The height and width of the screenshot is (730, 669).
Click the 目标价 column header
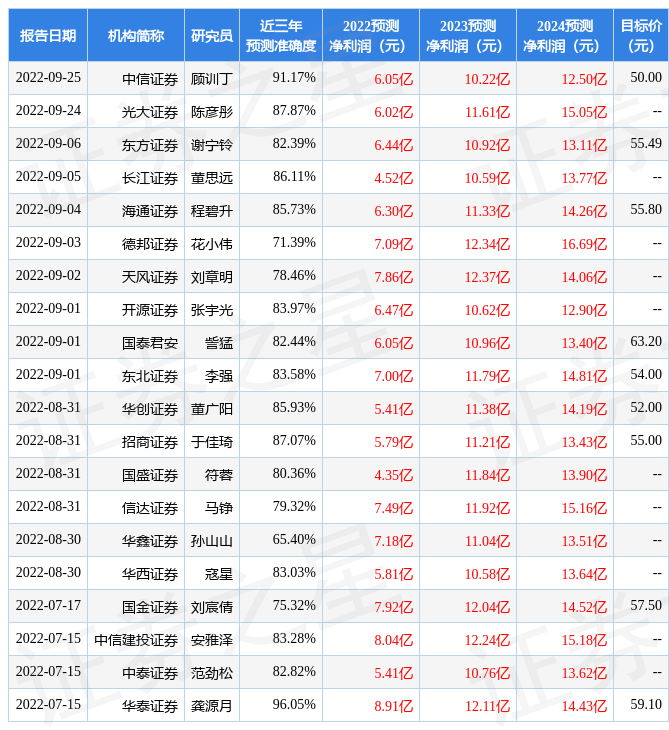click(x=641, y=35)
